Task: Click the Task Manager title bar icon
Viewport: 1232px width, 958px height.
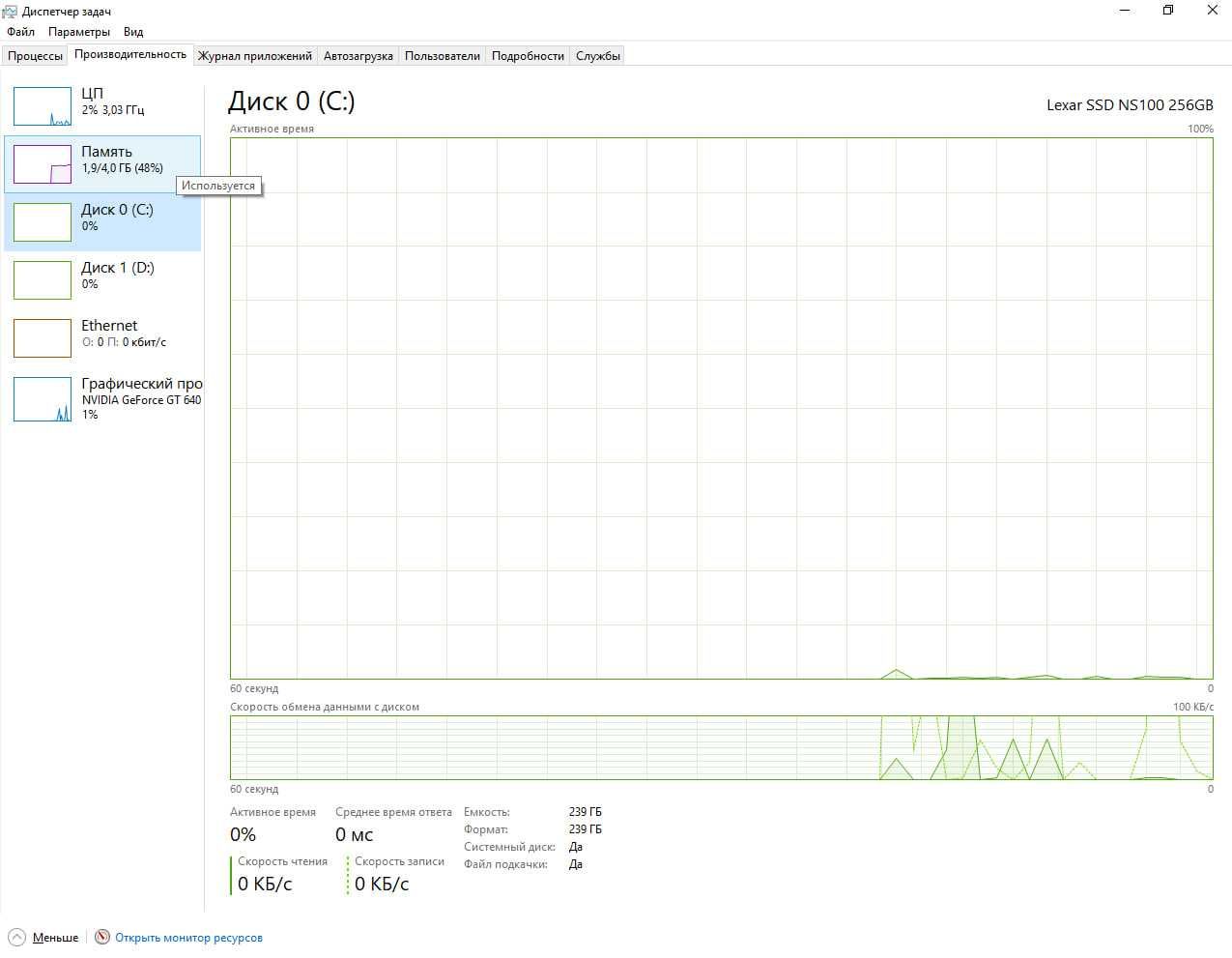Action: click(x=10, y=11)
